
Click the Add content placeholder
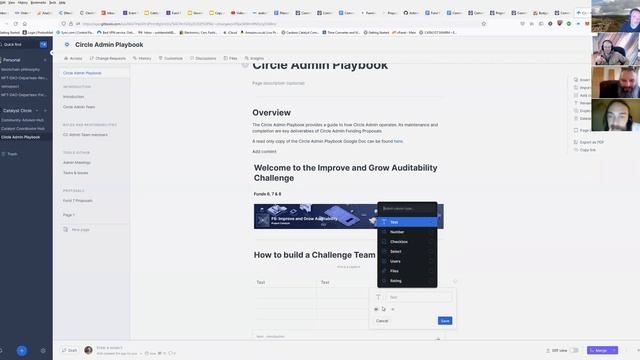[x=264, y=151]
